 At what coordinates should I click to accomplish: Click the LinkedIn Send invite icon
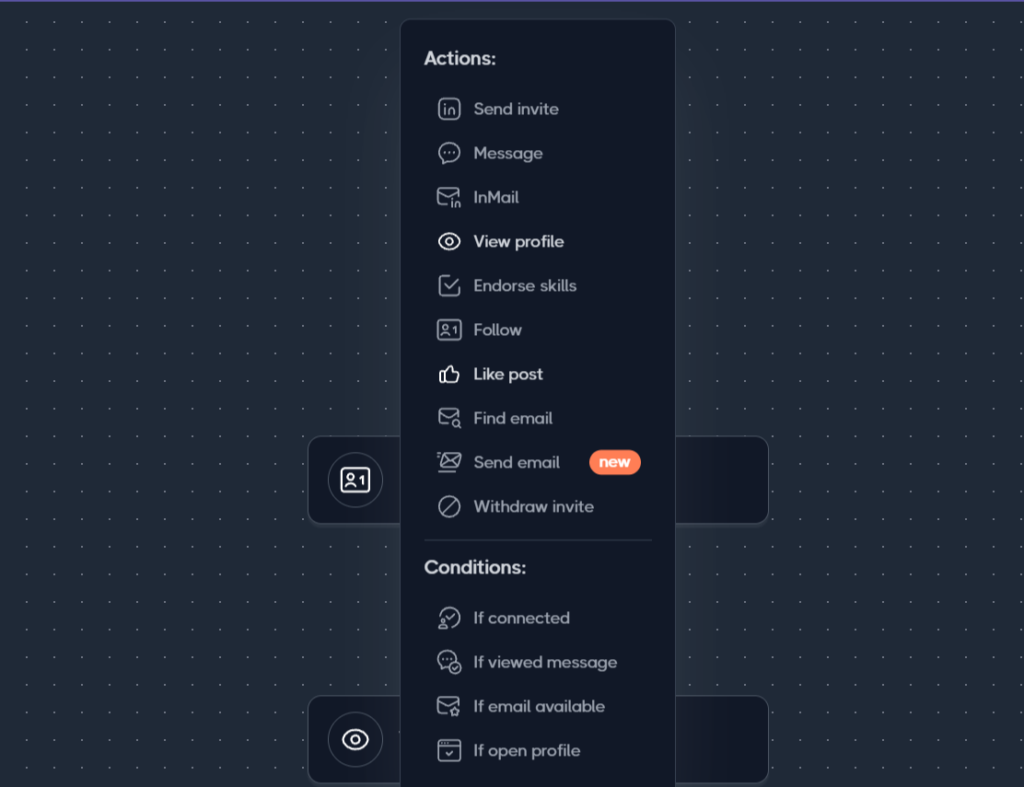point(449,109)
